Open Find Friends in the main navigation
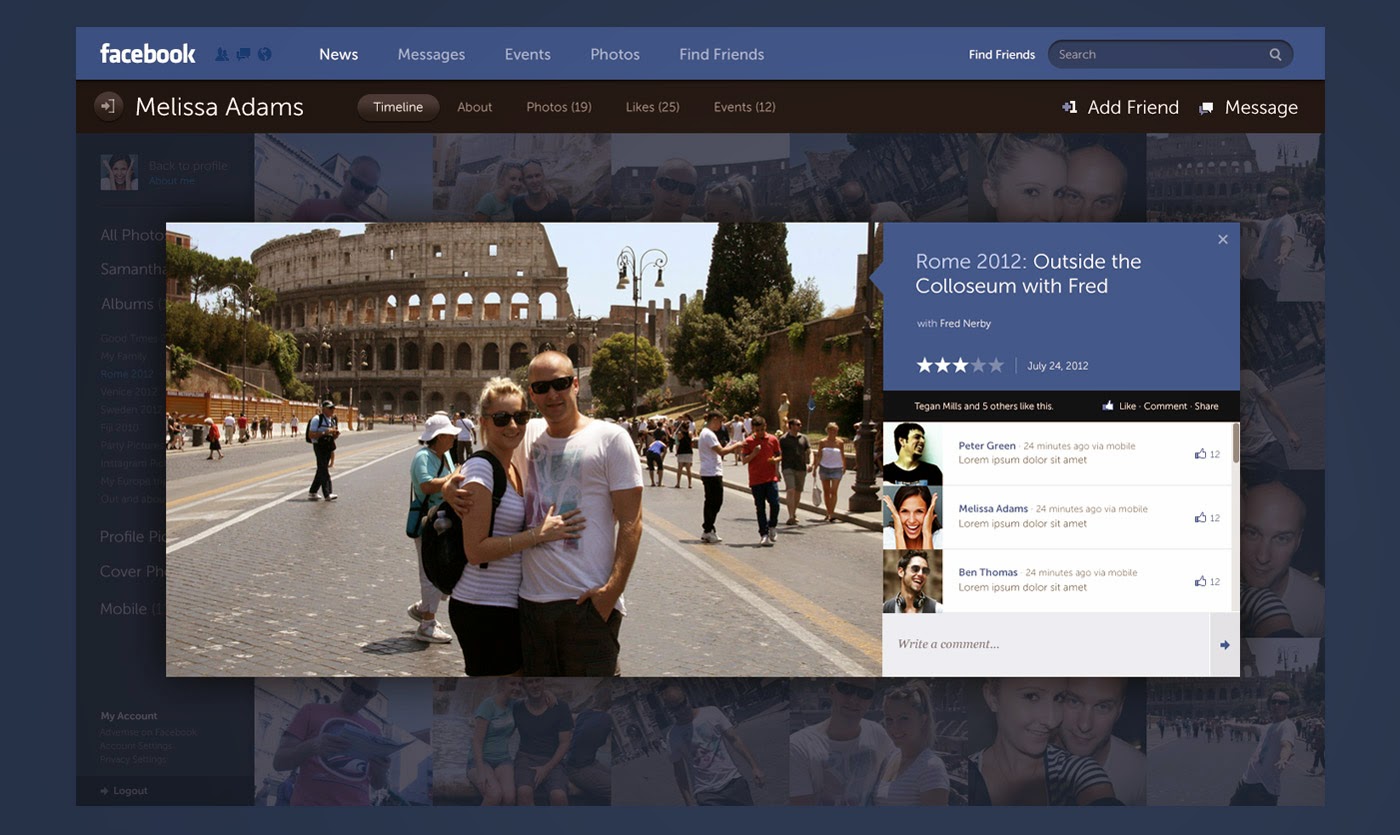 pos(722,55)
